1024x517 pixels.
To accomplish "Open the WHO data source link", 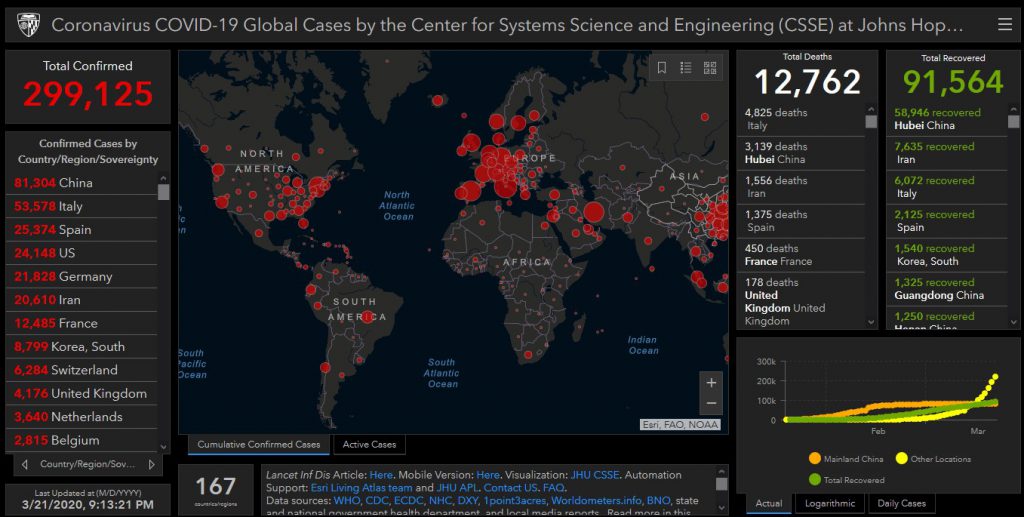I will 345,501.
